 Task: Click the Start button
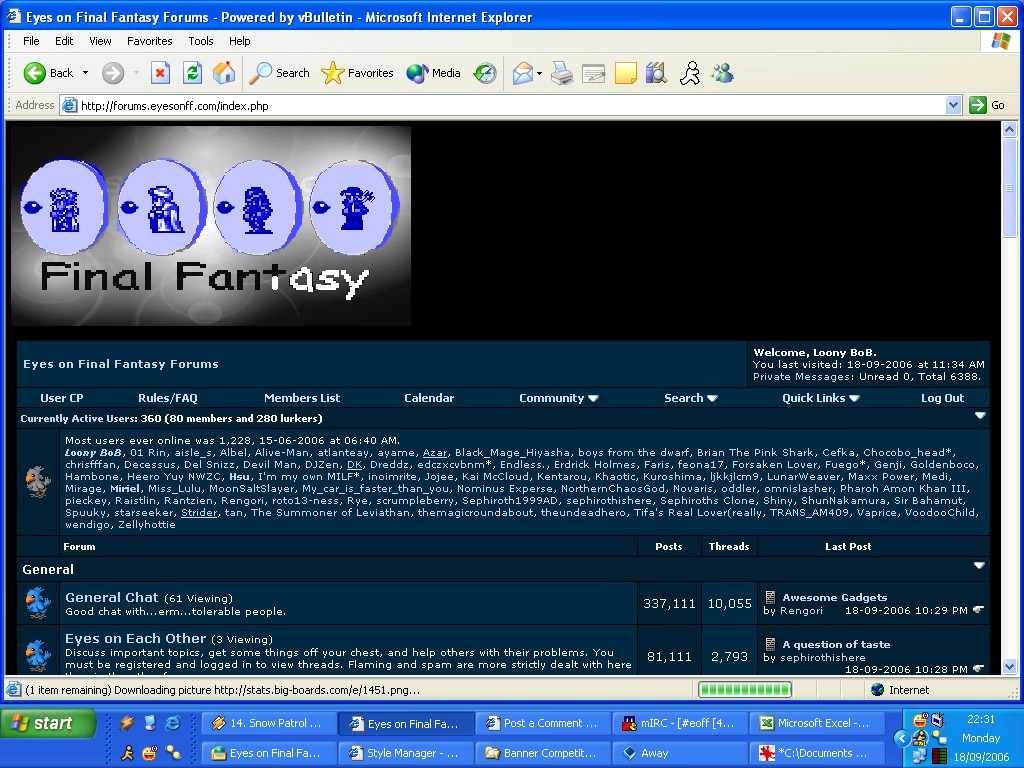click(x=49, y=723)
